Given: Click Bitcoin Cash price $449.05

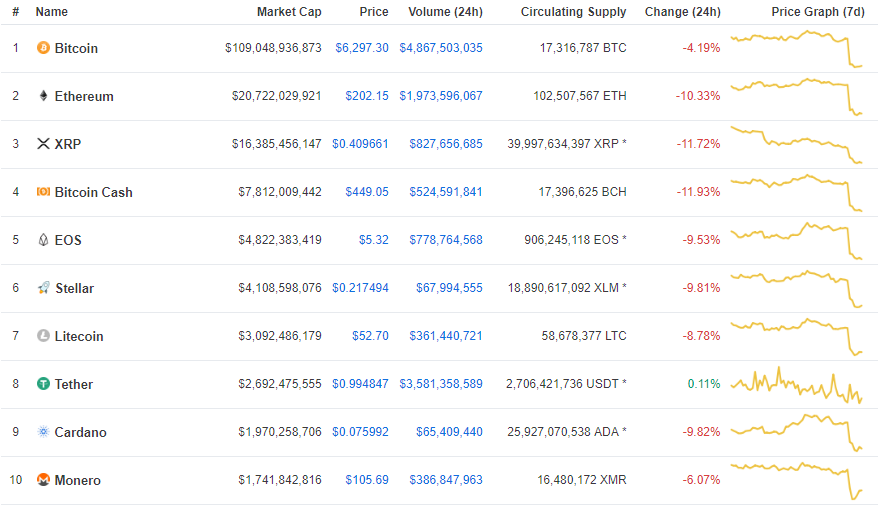Looking at the screenshot, I should click(367, 192).
